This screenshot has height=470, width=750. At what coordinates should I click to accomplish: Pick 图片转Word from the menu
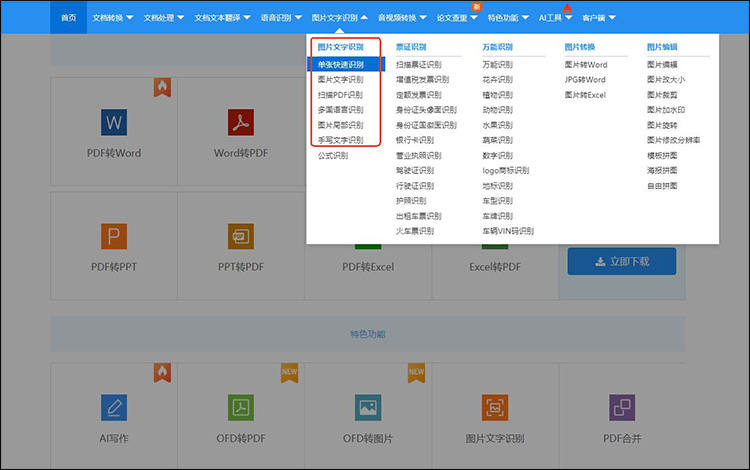pos(586,65)
